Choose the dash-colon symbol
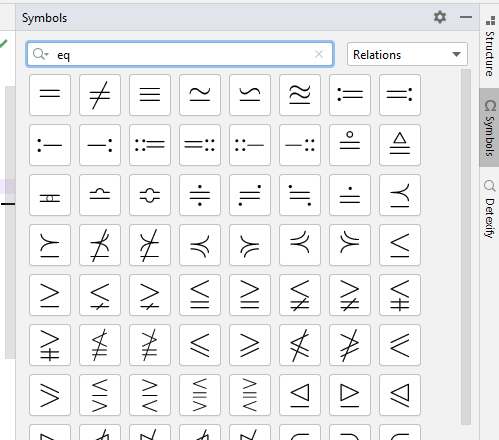The width and height of the screenshot is (499, 440). tap(100, 145)
